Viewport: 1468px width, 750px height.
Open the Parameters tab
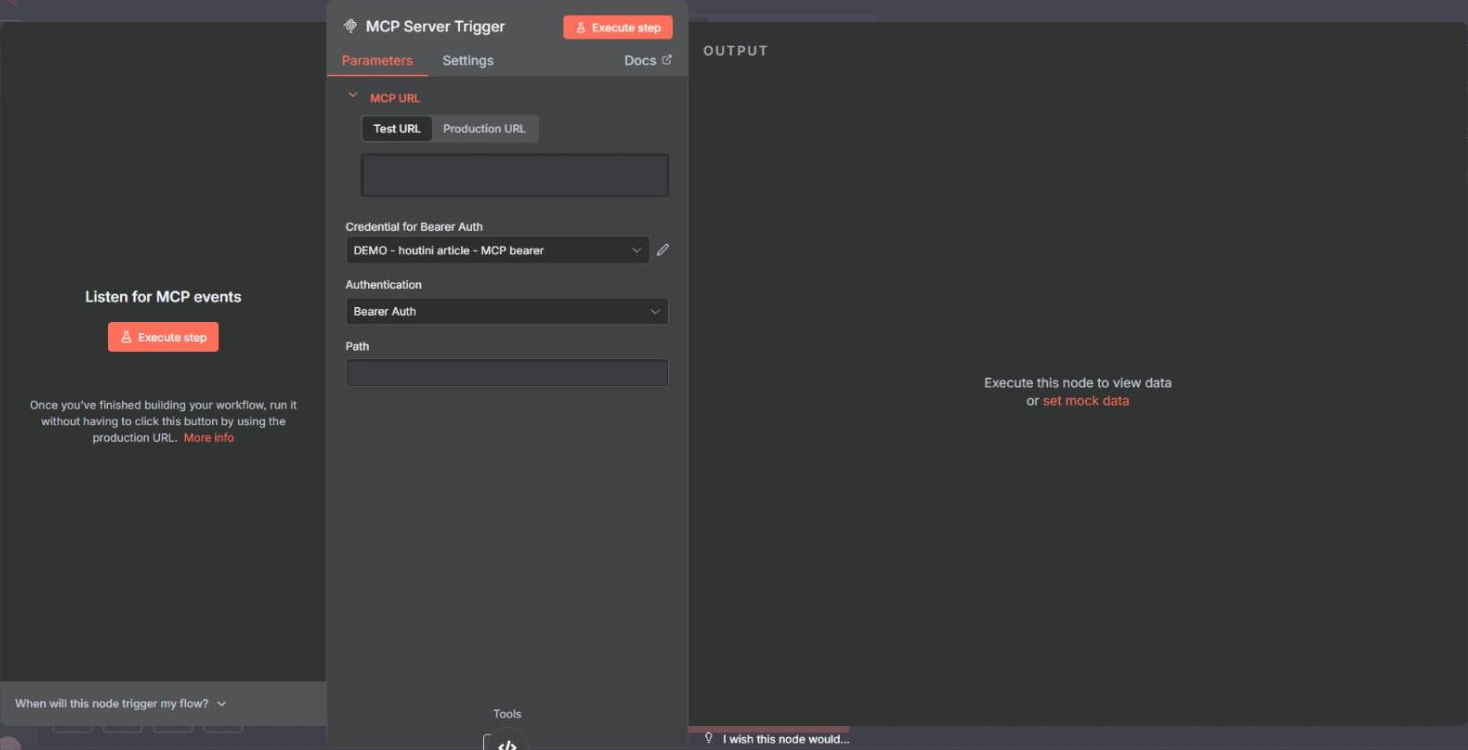377,60
